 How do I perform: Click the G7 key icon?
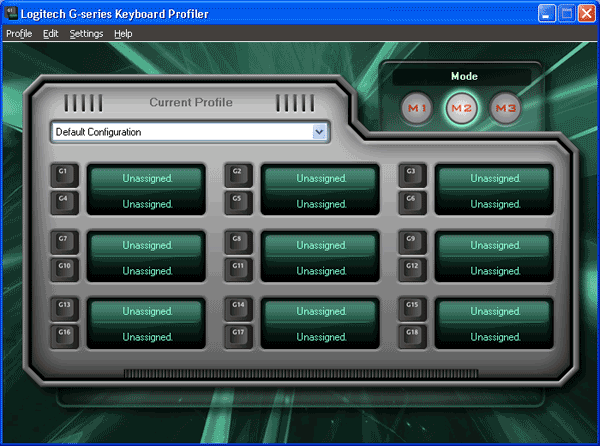65,242
